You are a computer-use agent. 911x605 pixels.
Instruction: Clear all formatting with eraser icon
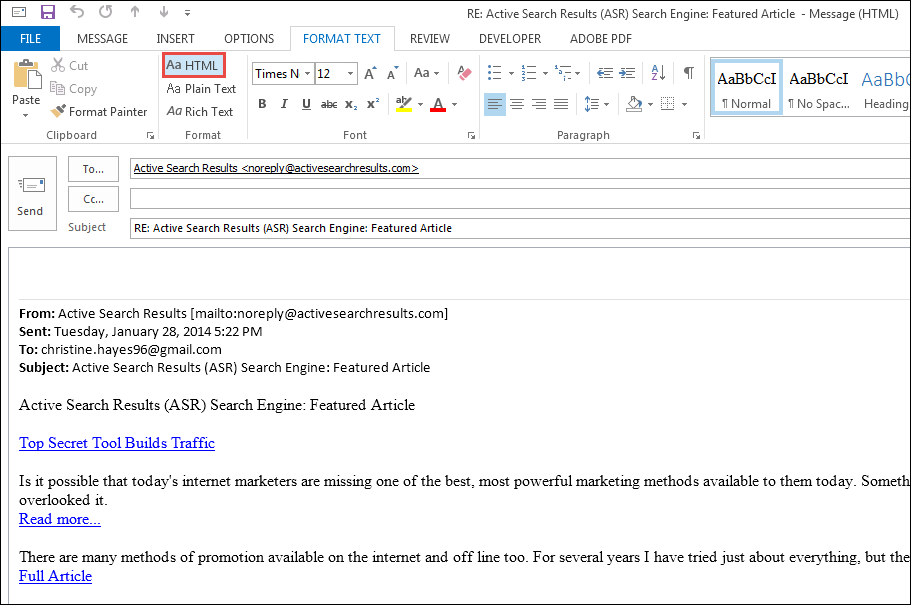[x=464, y=73]
